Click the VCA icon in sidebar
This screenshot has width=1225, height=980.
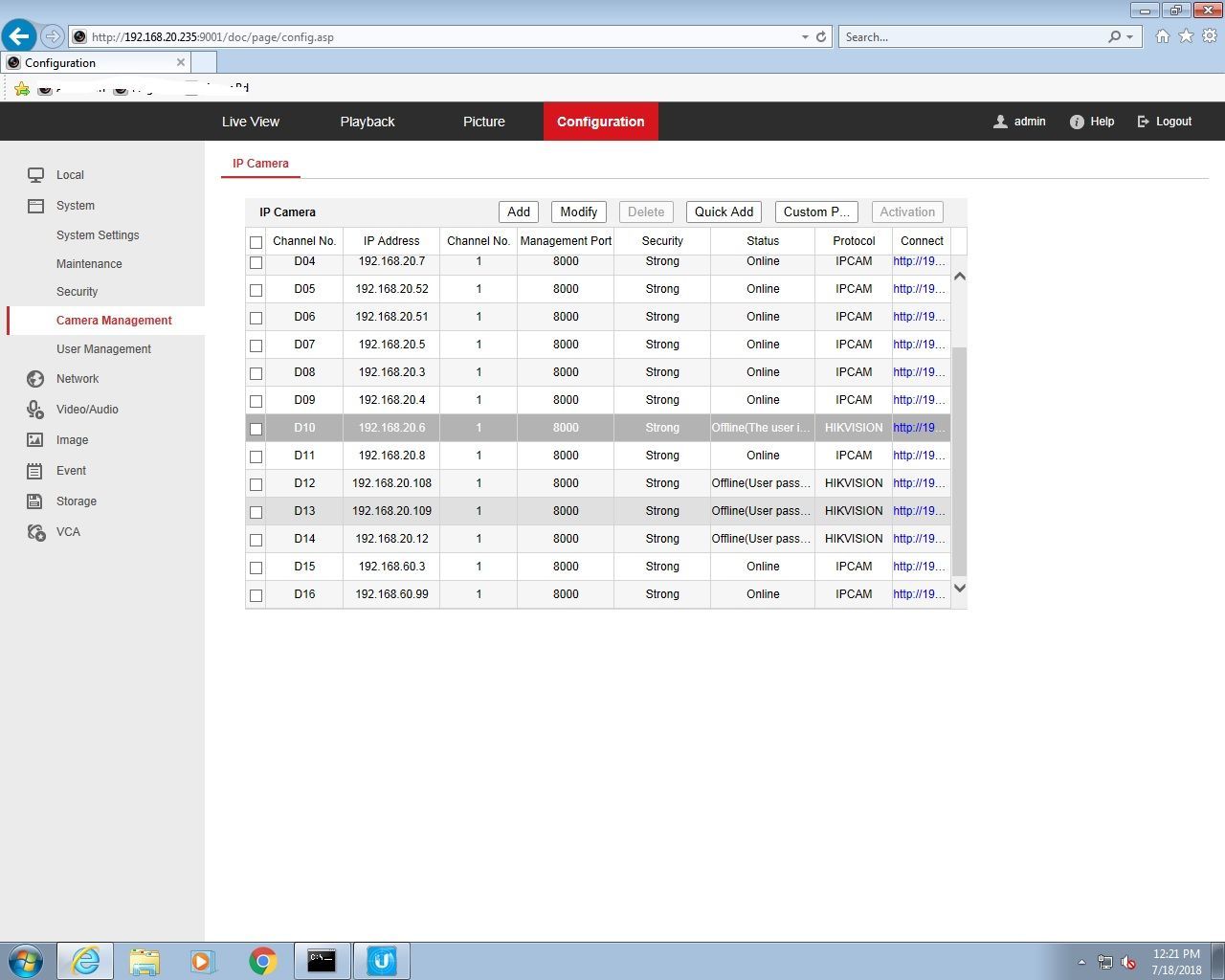point(35,532)
